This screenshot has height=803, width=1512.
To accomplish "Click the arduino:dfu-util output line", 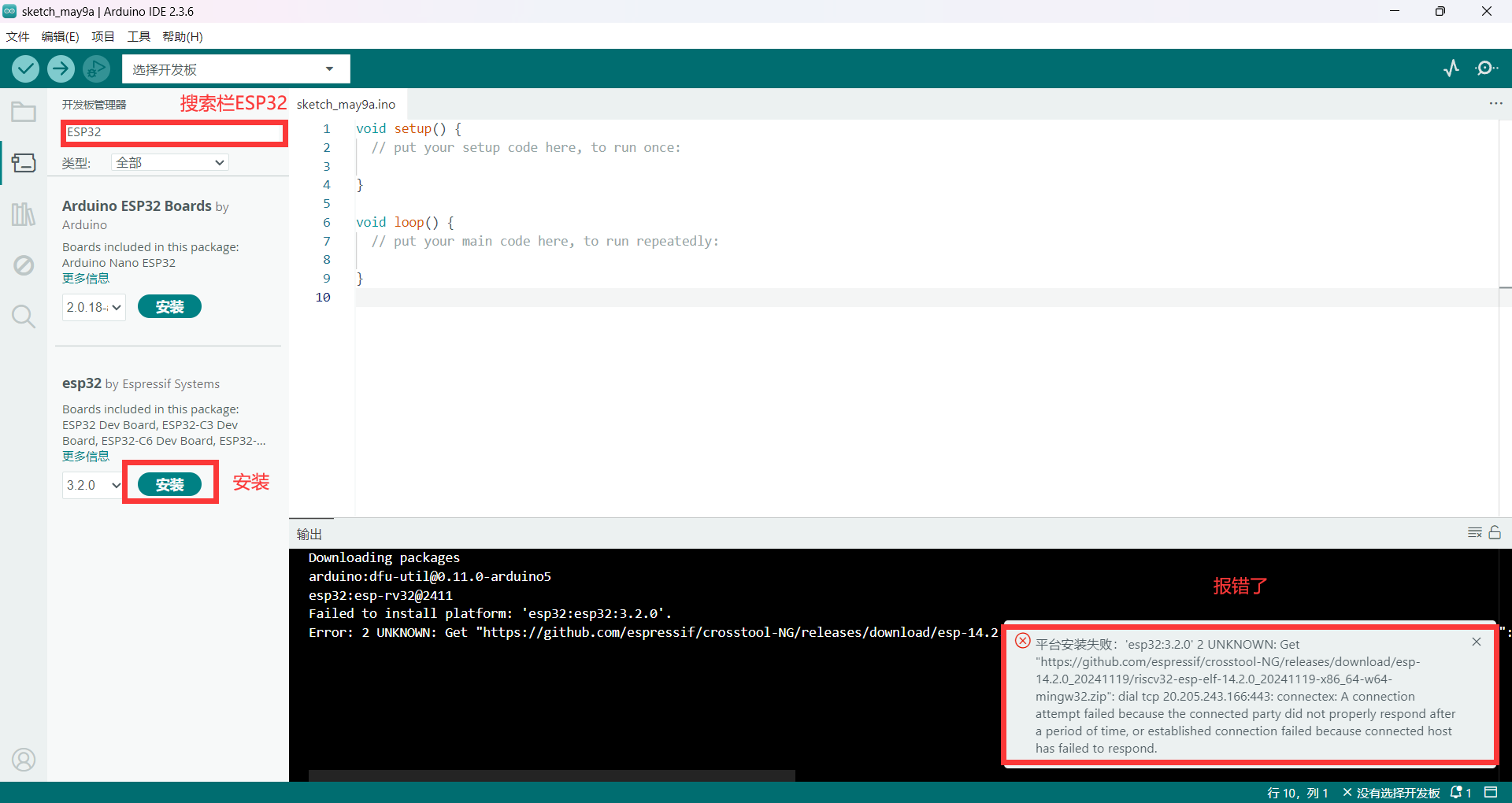I will click(x=430, y=576).
